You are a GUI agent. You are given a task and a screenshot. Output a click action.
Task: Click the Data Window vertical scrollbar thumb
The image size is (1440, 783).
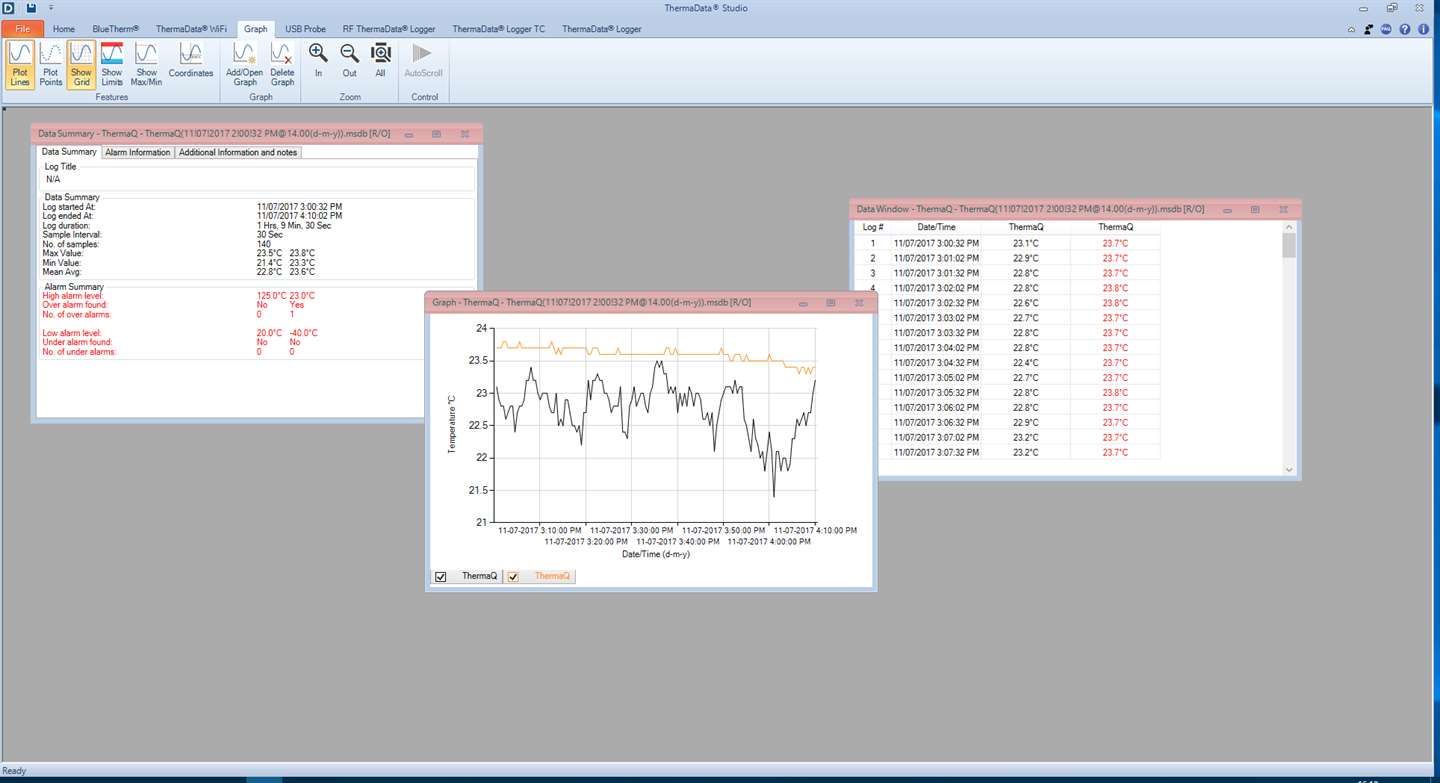tap(1289, 245)
